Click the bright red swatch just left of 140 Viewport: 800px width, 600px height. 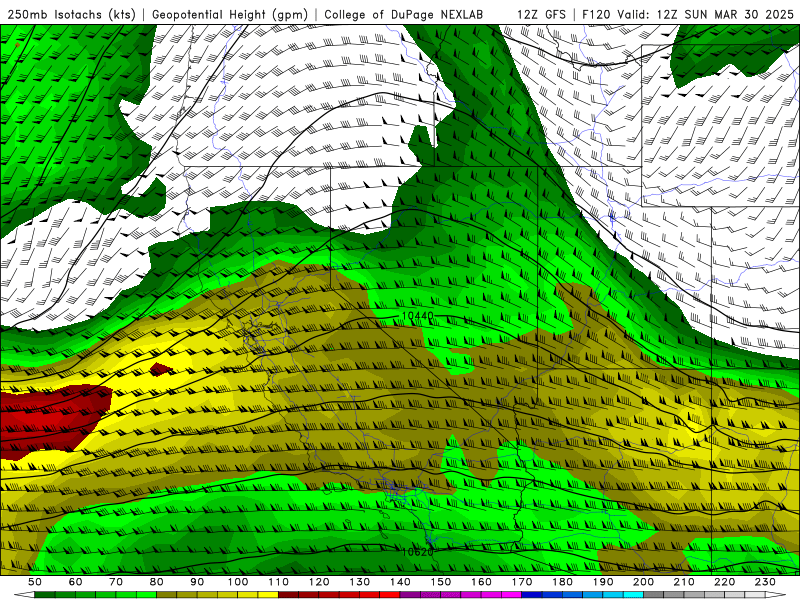point(390,595)
